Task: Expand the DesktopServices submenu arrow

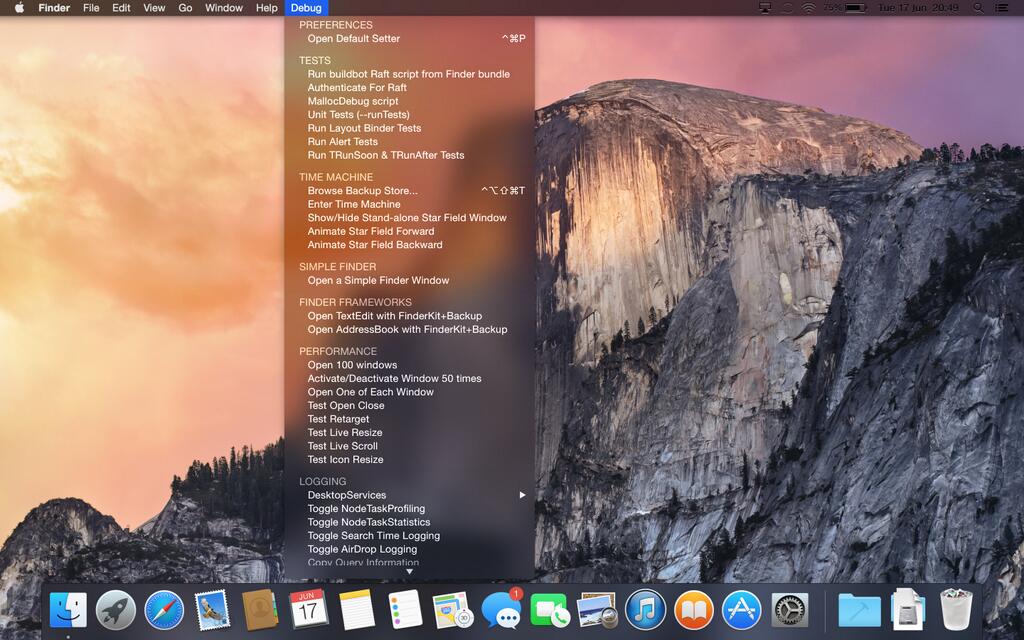Action: coord(522,495)
